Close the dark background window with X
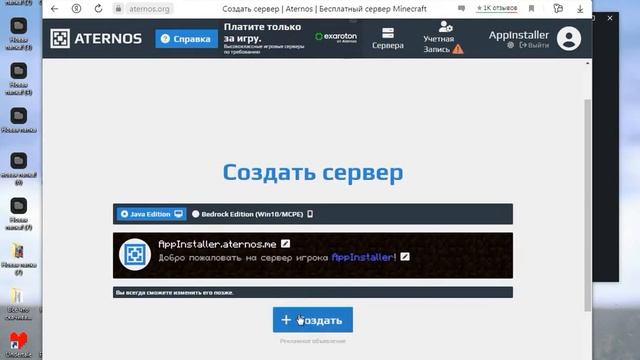640x360 pixels. pos(610,18)
